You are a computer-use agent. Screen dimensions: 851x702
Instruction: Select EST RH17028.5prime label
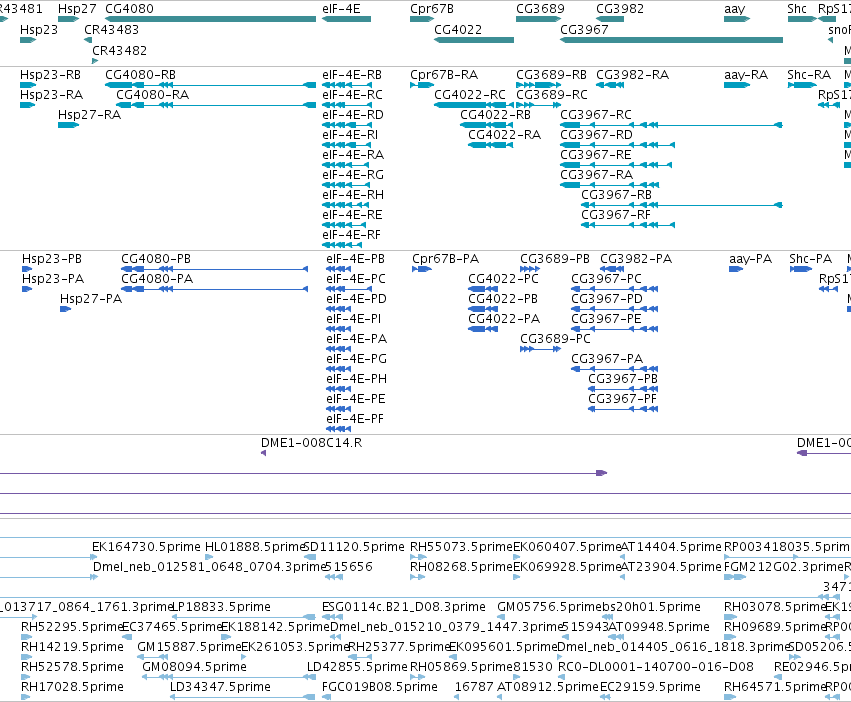click(x=72, y=686)
